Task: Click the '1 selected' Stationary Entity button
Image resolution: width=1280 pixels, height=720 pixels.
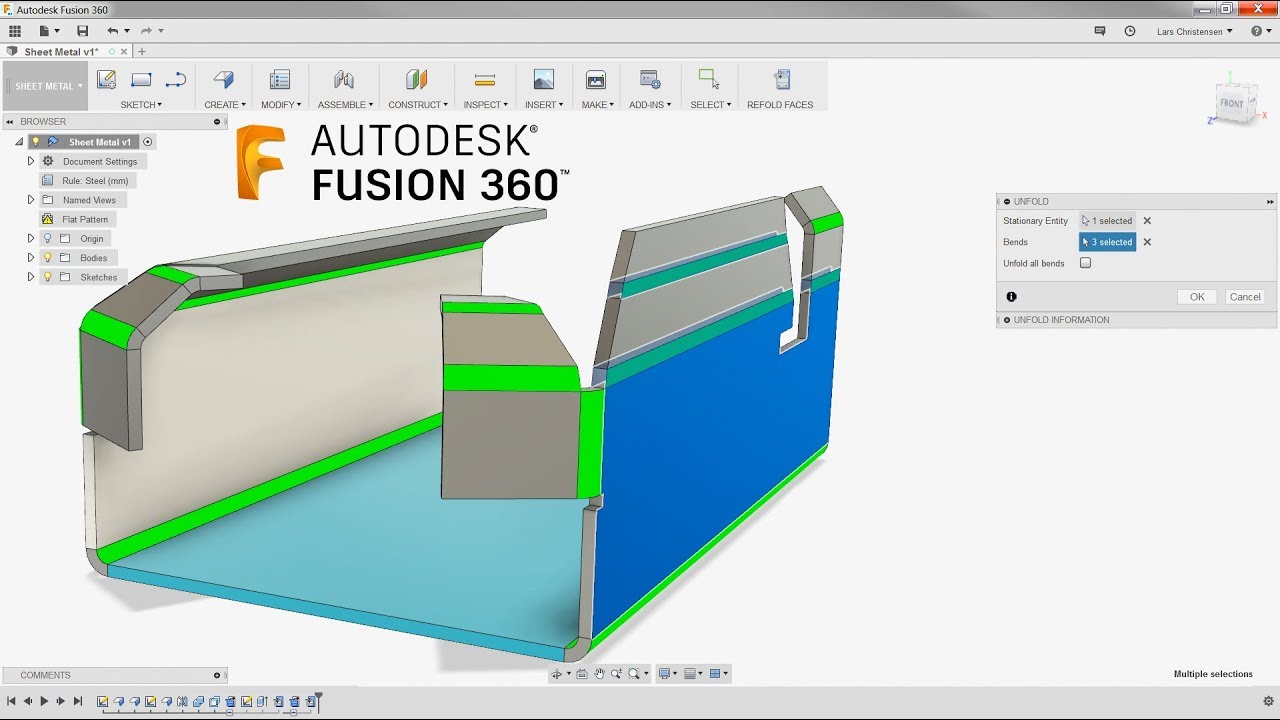Action: 1107,221
